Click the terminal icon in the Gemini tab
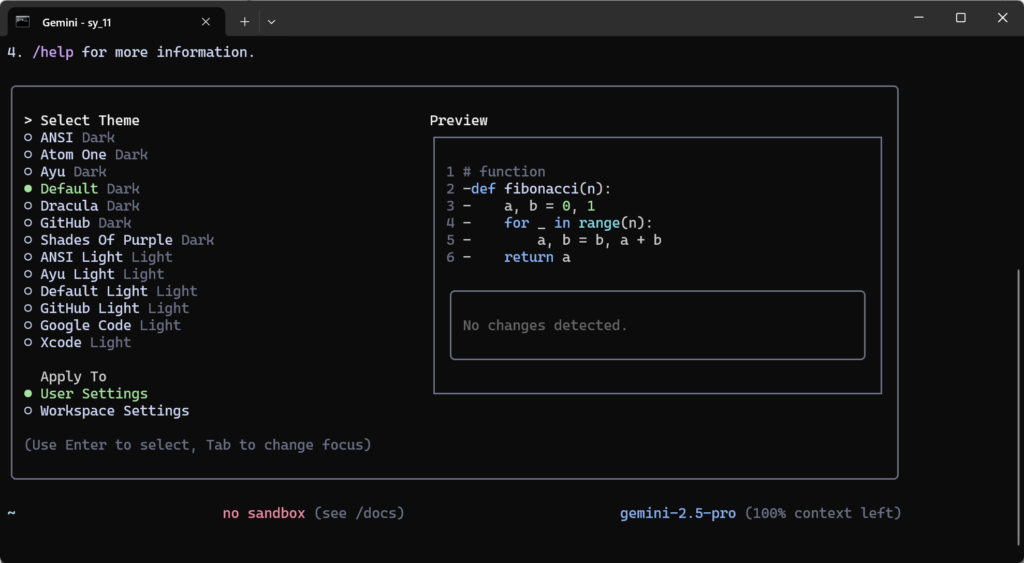 coord(23,21)
